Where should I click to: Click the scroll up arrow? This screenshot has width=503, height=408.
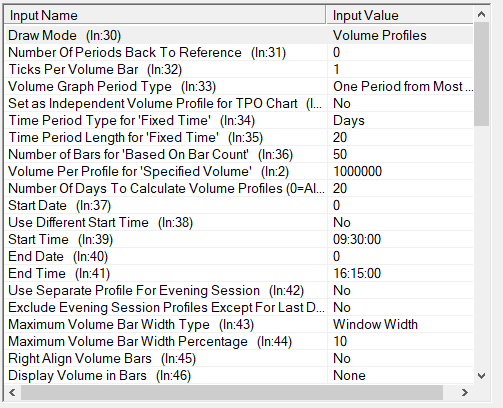481,14
